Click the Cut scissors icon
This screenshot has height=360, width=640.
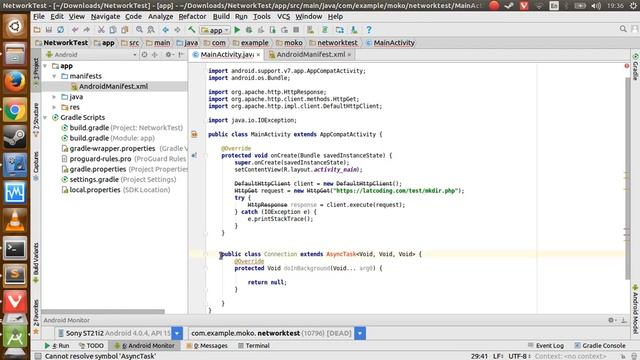[101, 30]
